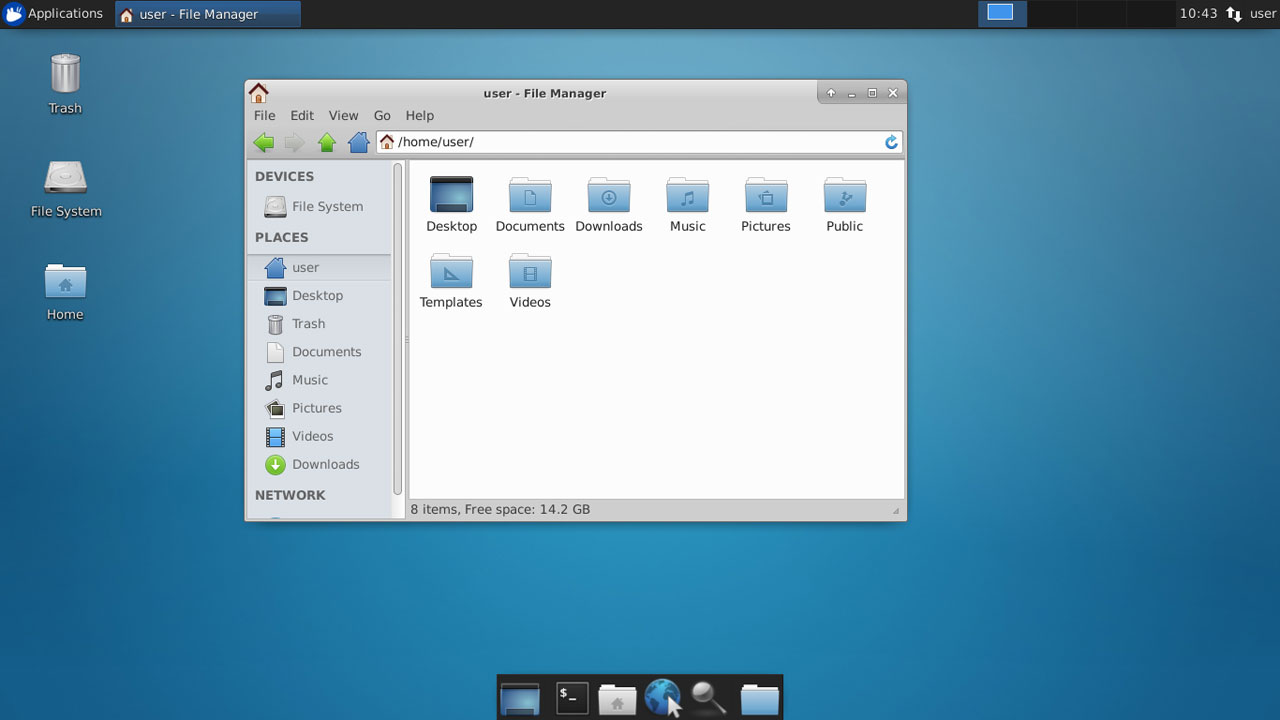Image resolution: width=1280 pixels, height=720 pixels.
Task: Refresh the folder view with reload icon
Action: [890, 142]
